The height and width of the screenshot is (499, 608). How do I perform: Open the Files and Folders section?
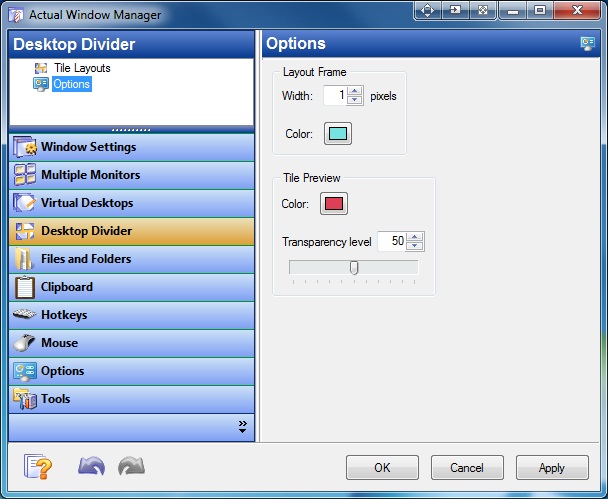coord(131,259)
